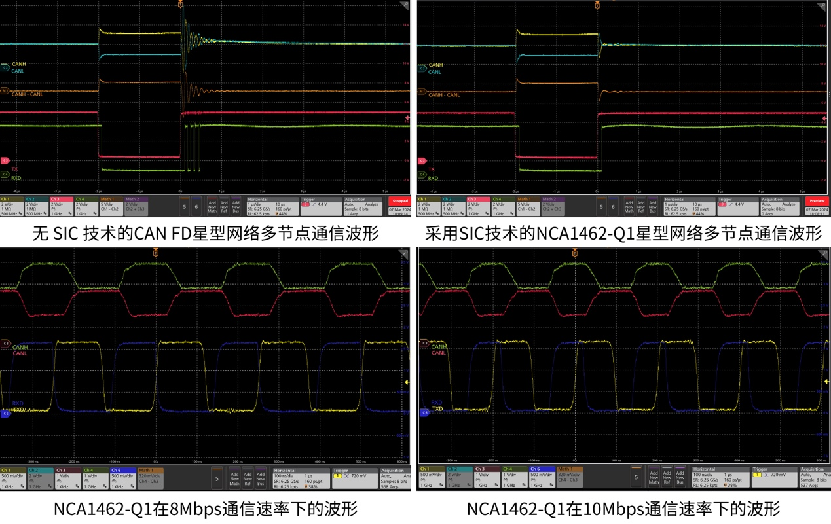The width and height of the screenshot is (831, 524).
Task: Click Add New Ref in 10Mbps panel
Action: (x=667, y=478)
